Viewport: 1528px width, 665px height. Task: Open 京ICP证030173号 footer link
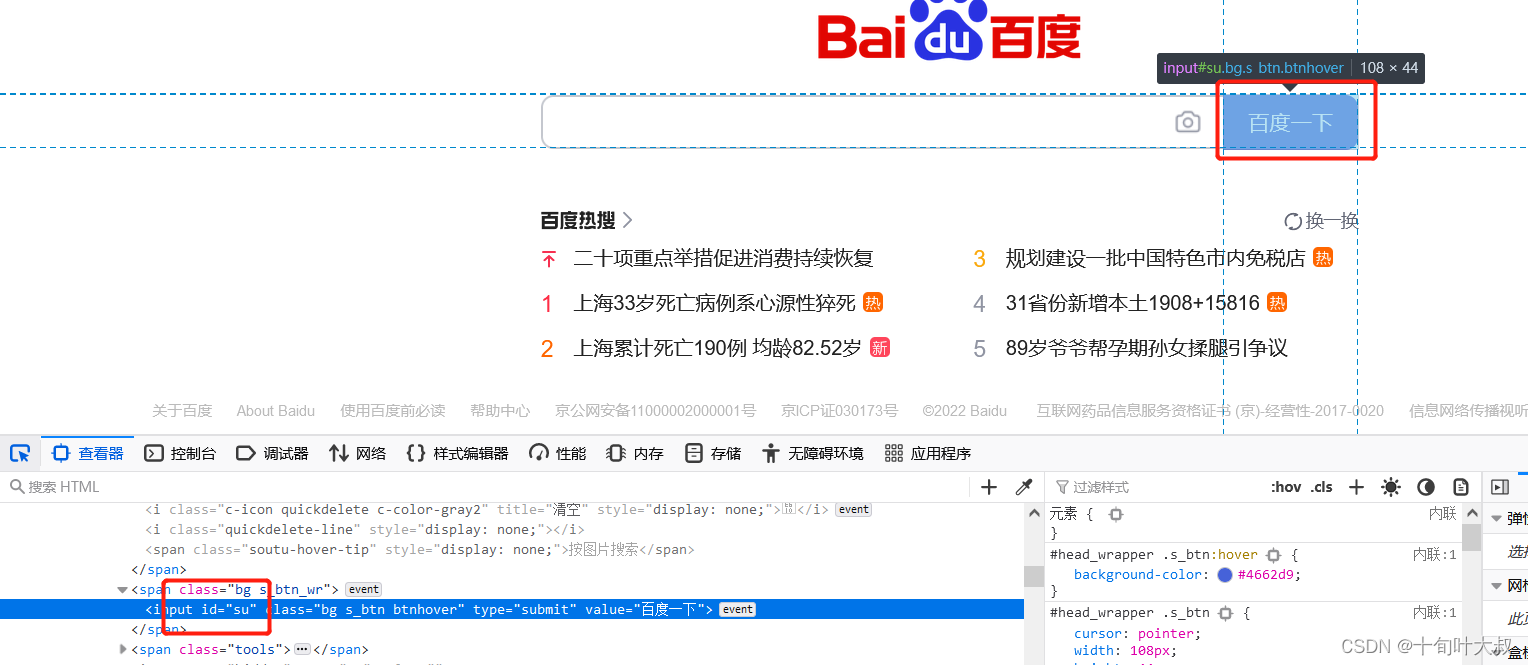(x=840, y=411)
